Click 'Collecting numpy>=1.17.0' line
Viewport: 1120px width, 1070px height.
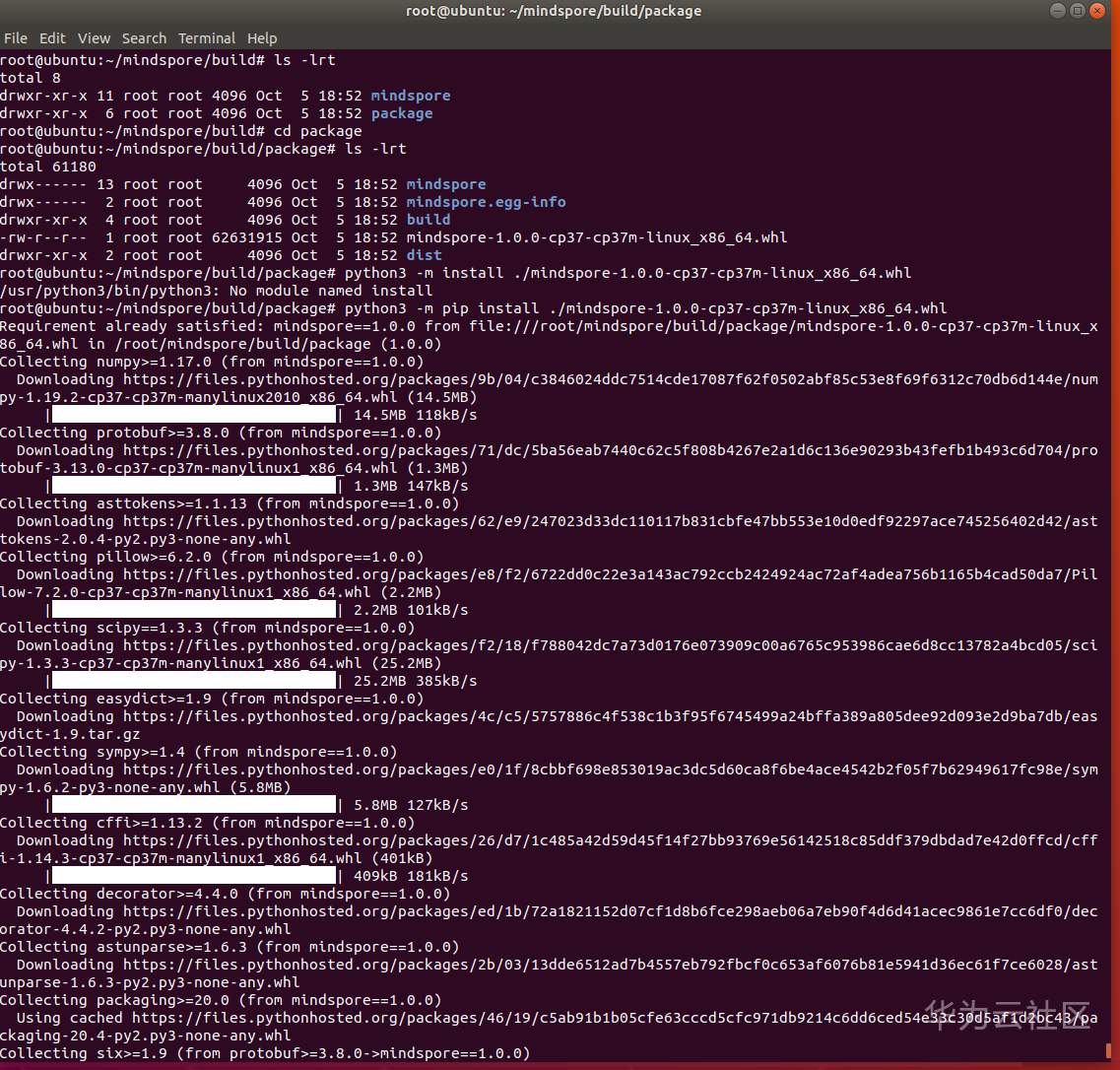[x=212, y=362]
